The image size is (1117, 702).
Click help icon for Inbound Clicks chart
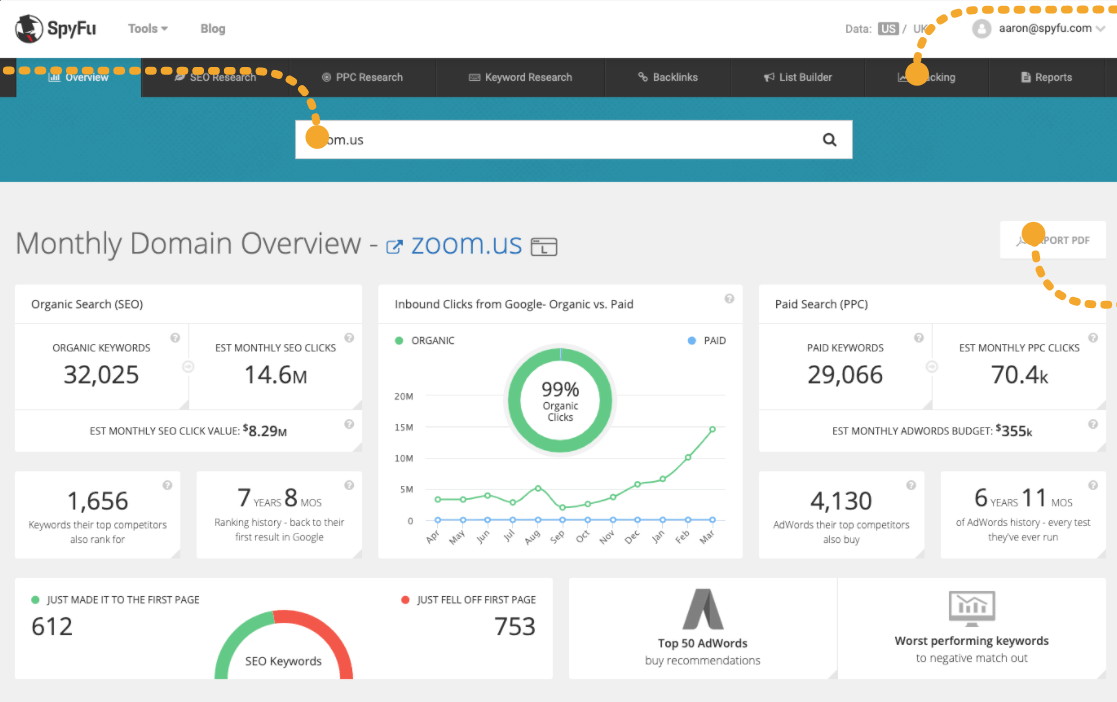point(729,299)
